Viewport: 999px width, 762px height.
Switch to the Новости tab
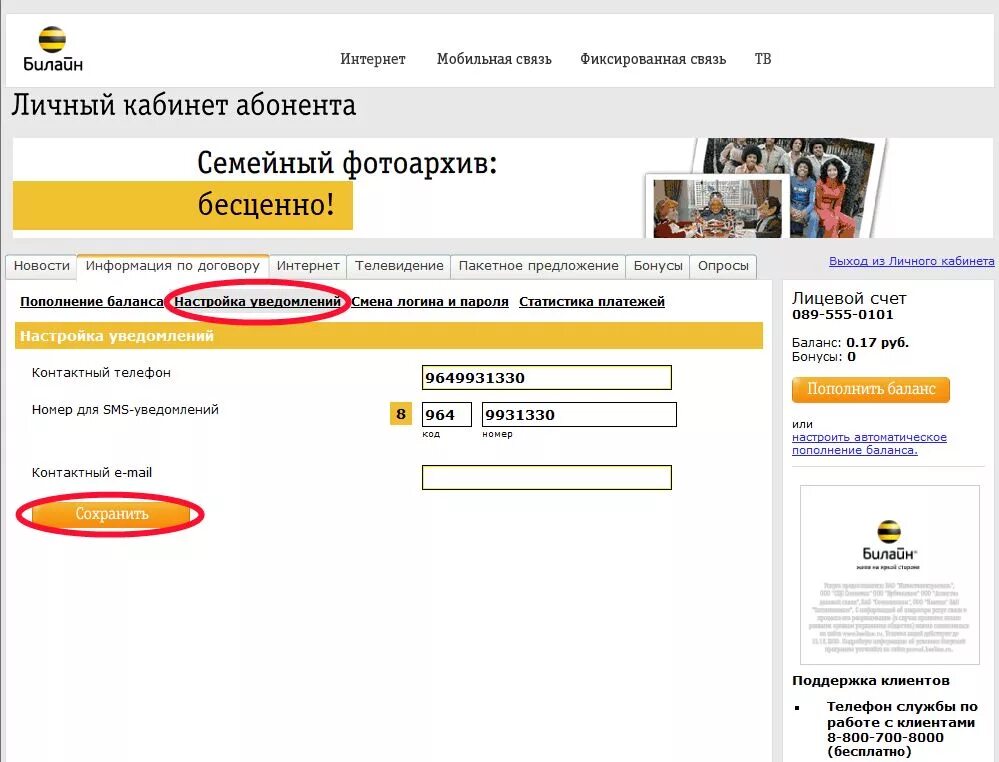click(41, 266)
